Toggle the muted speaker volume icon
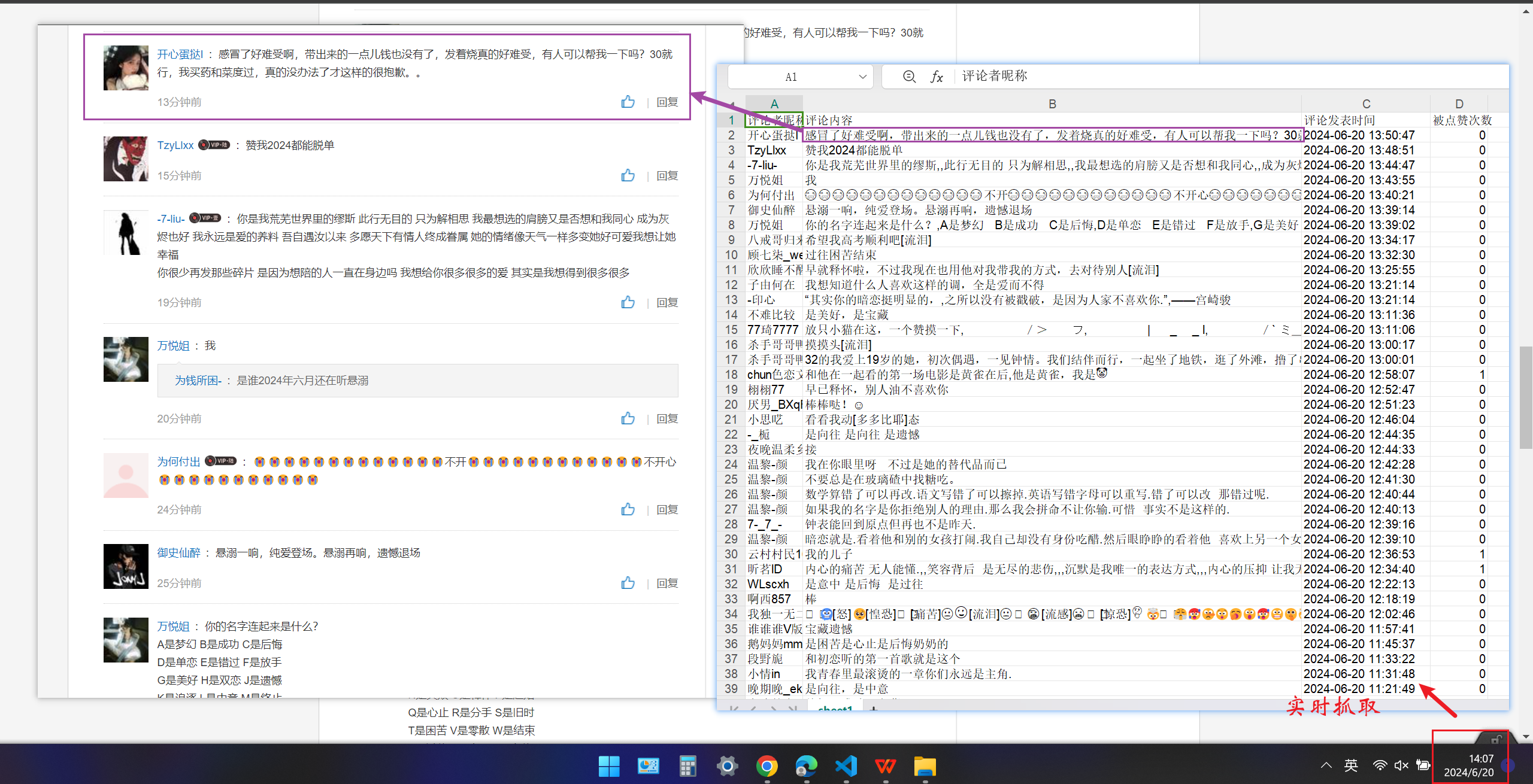This screenshot has width=1533, height=784. pos(1401,765)
